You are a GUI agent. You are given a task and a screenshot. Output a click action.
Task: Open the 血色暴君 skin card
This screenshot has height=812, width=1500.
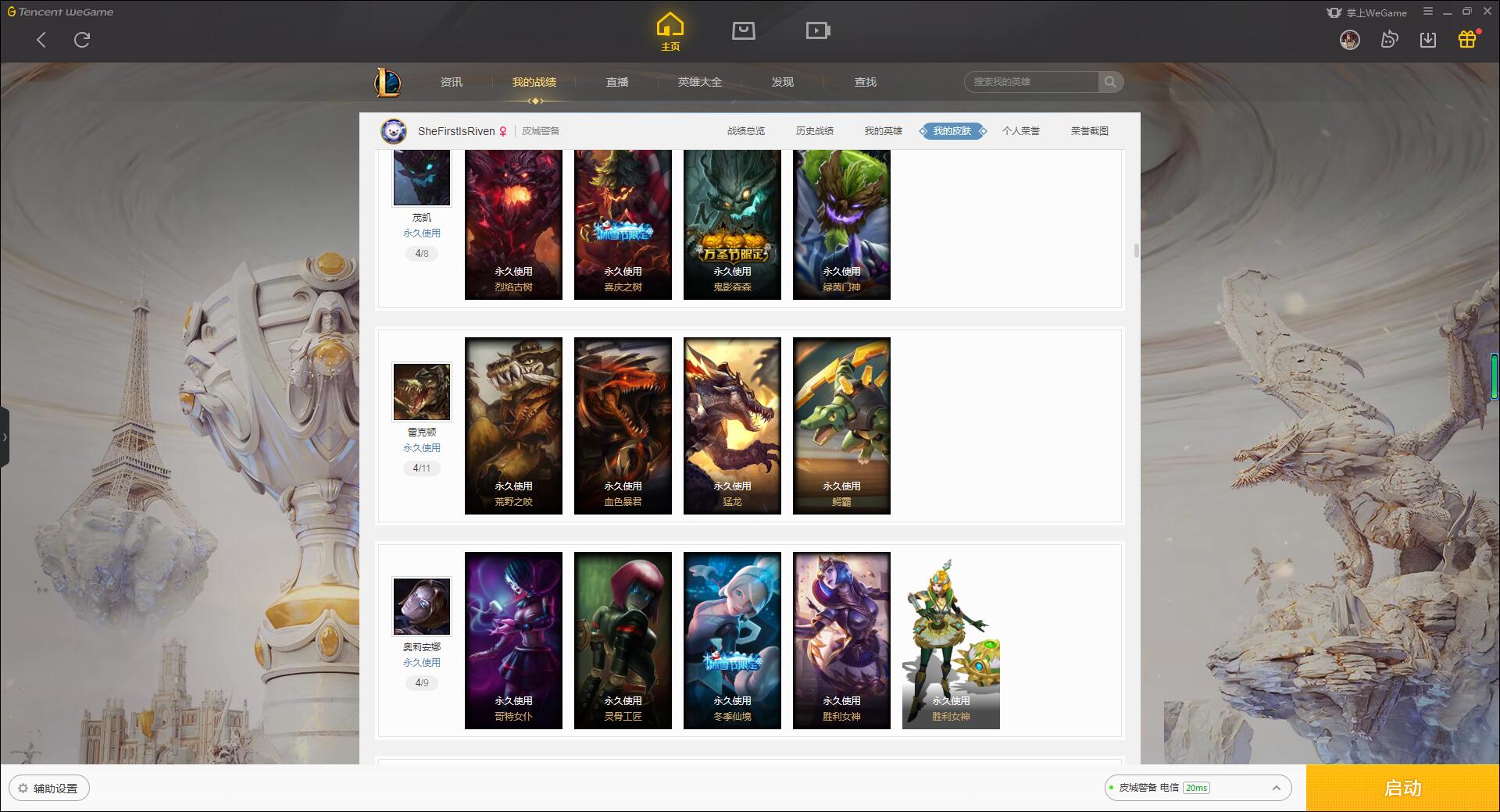click(x=623, y=426)
